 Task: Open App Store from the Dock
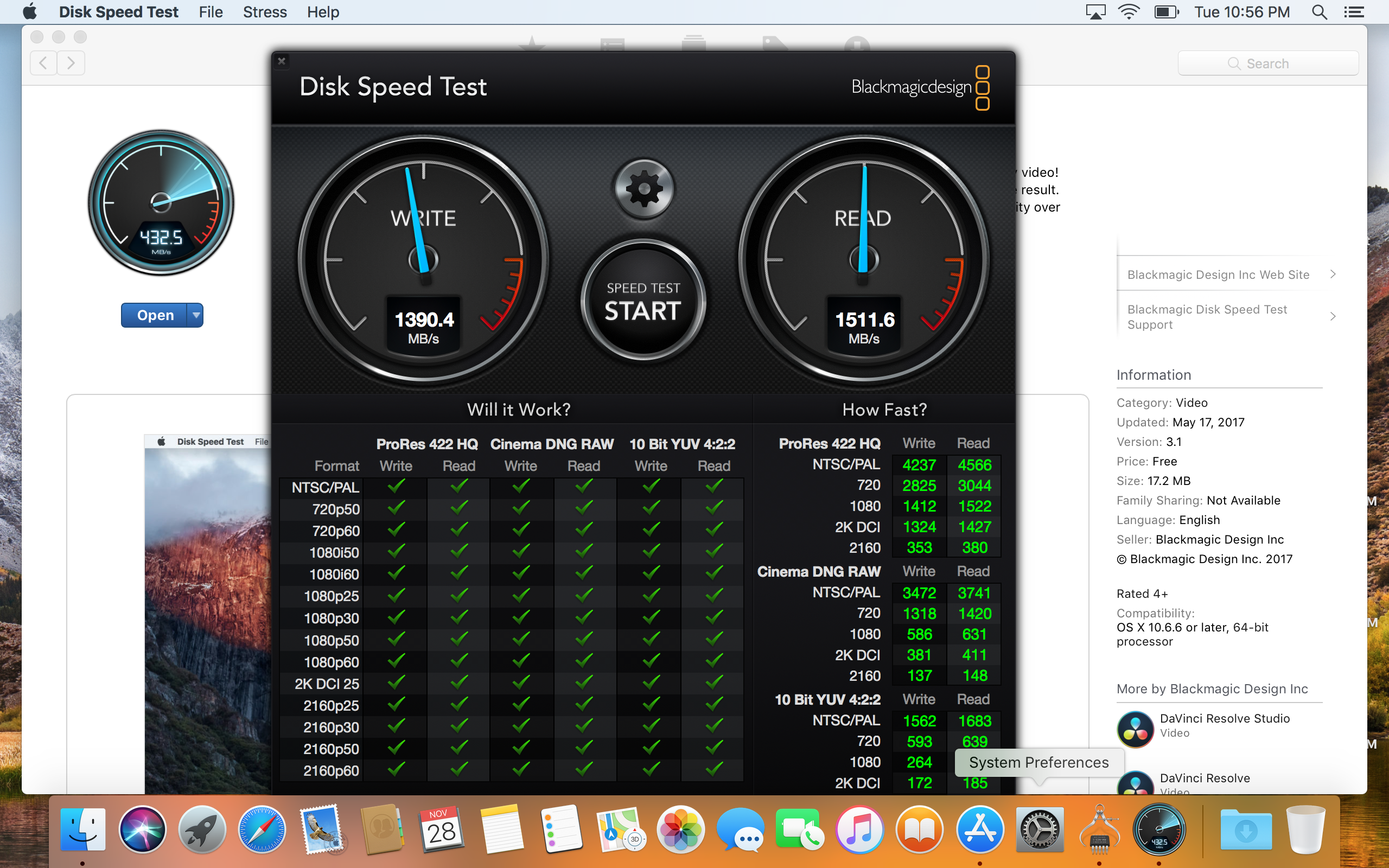[x=980, y=830]
